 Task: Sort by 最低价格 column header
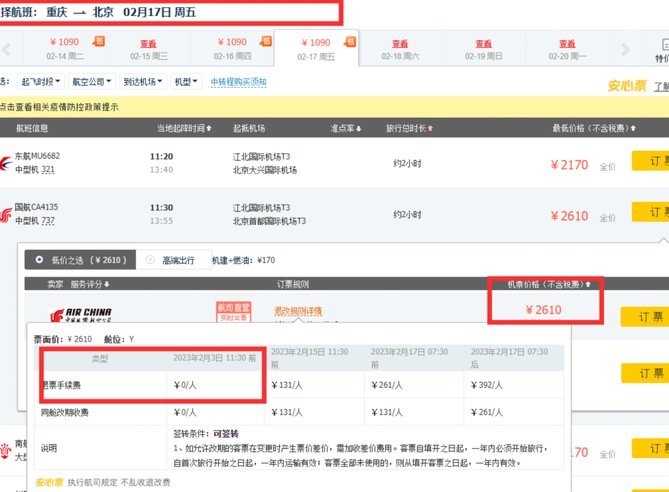(594, 128)
